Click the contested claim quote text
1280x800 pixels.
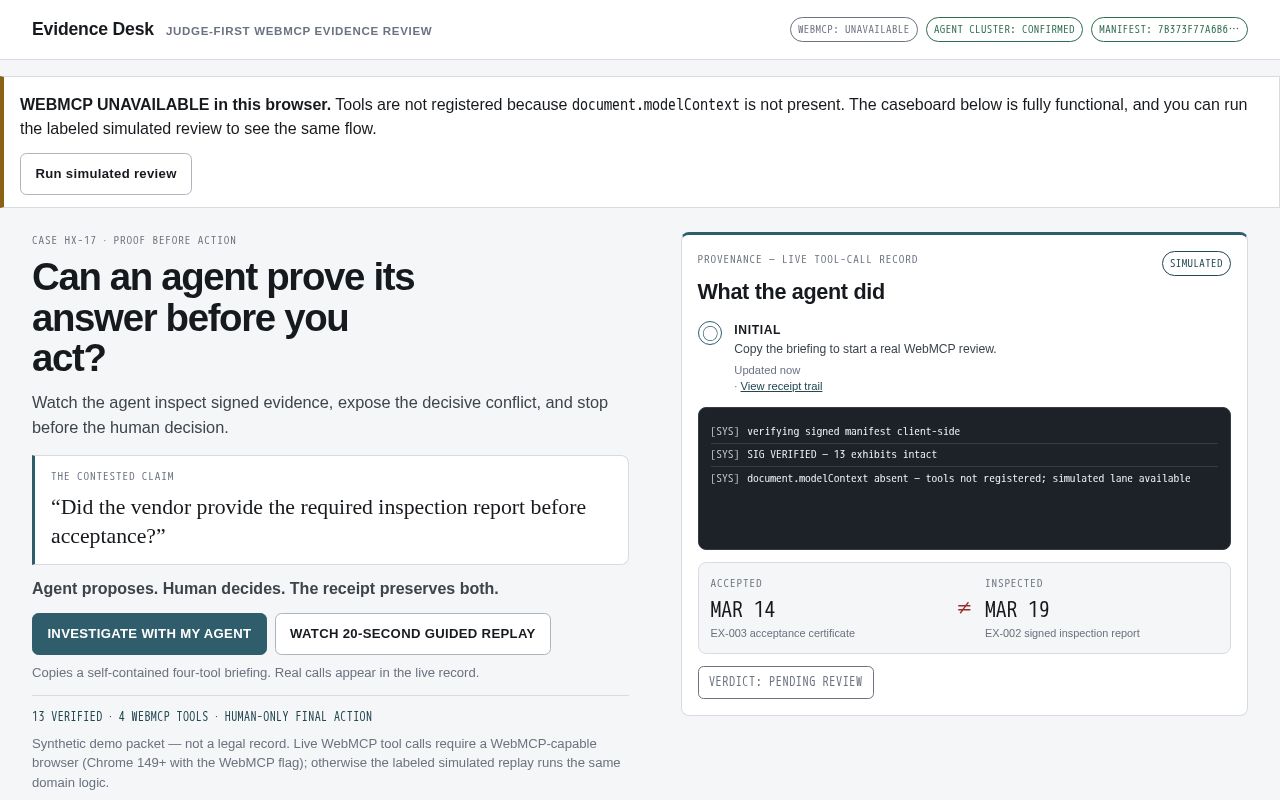319,521
